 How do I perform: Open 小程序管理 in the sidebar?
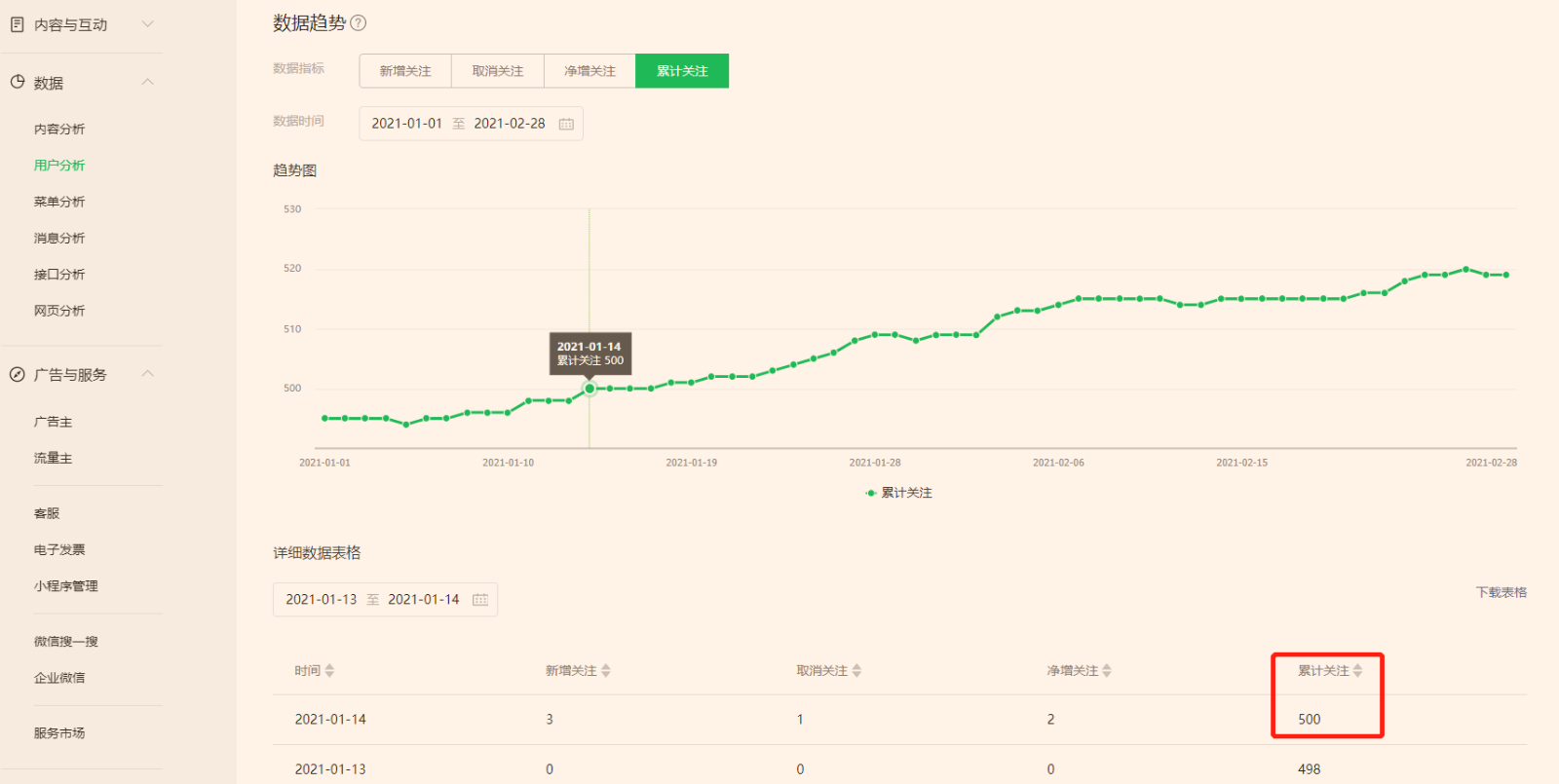[x=66, y=586]
